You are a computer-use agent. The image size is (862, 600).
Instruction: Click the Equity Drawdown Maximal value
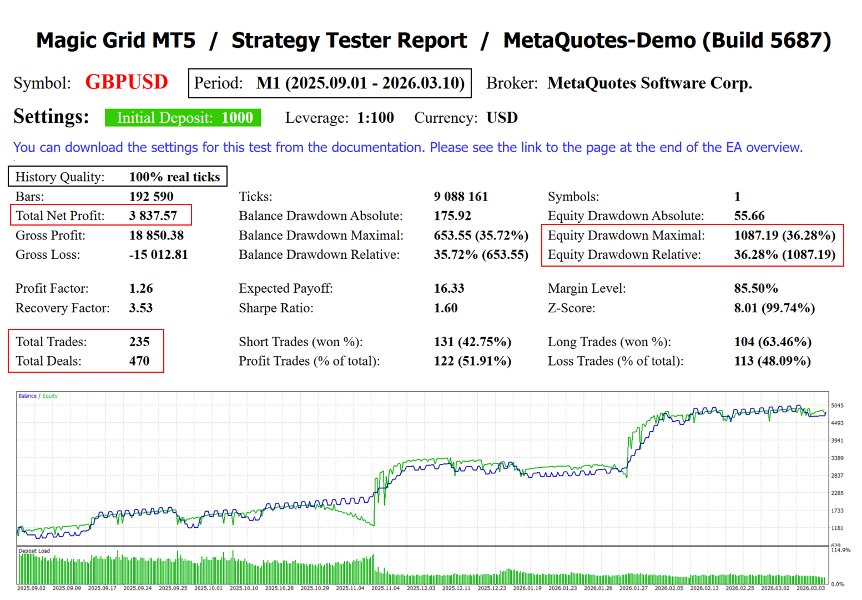pos(784,235)
